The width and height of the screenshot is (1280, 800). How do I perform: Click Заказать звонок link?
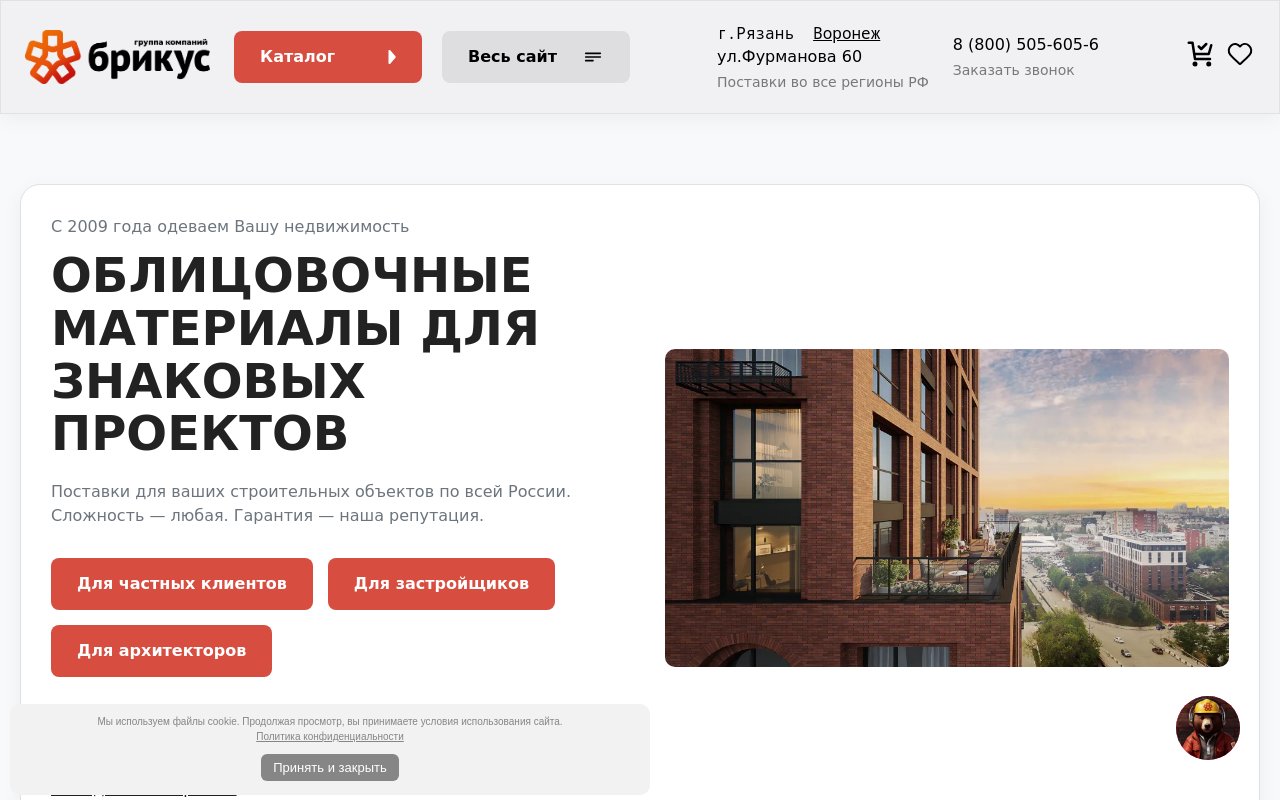click(x=1013, y=70)
